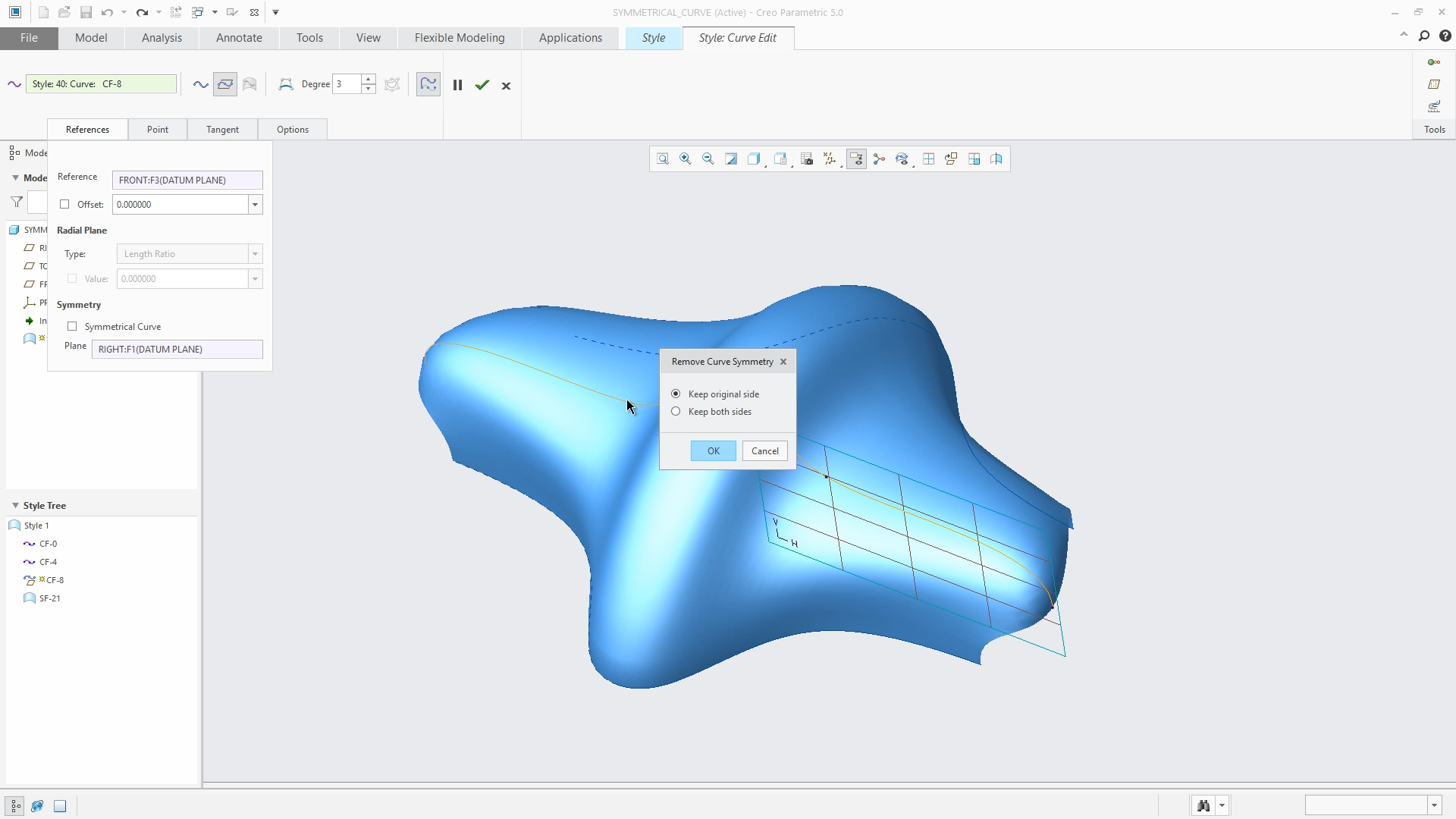Click the RIGHT:F1 symmetry Plane field

click(x=177, y=350)
